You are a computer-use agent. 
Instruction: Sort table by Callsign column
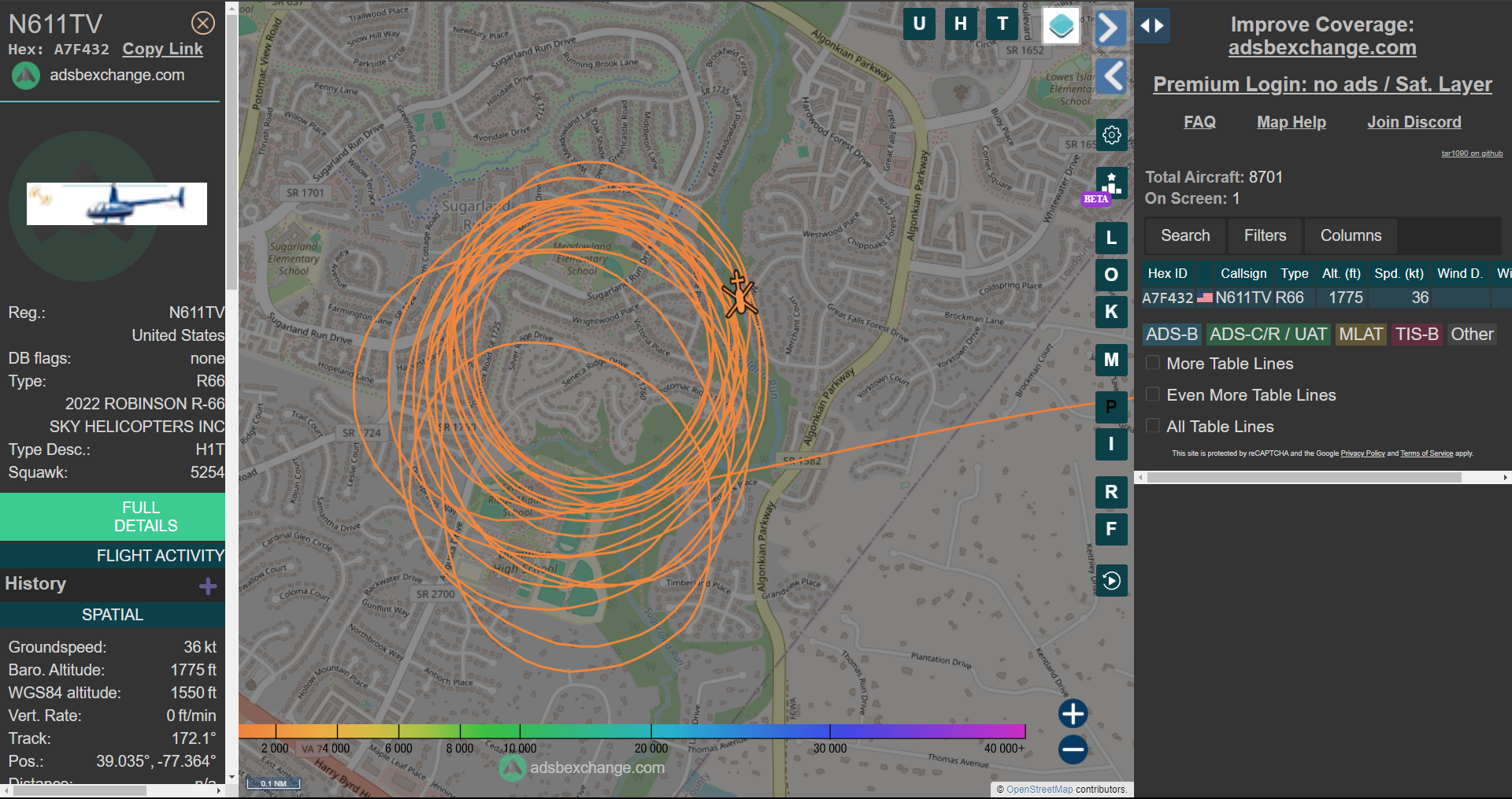point(1243,273)
